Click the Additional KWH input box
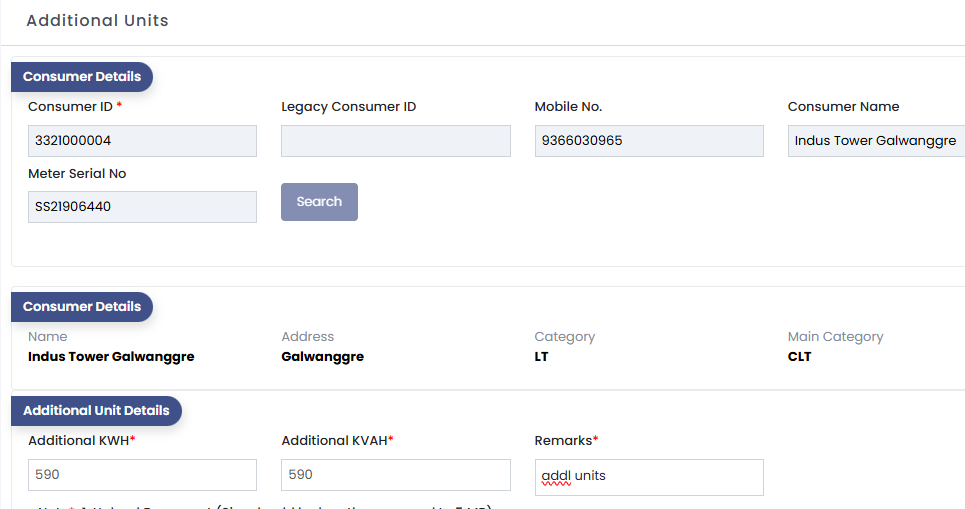965x509 pixels. (142, 475)
